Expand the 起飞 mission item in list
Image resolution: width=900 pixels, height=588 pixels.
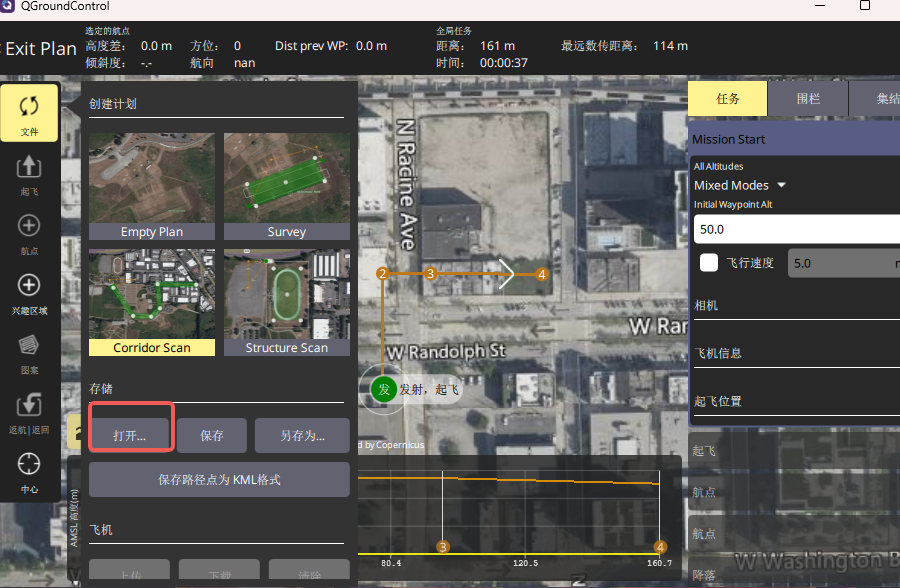tap(794, 451)
